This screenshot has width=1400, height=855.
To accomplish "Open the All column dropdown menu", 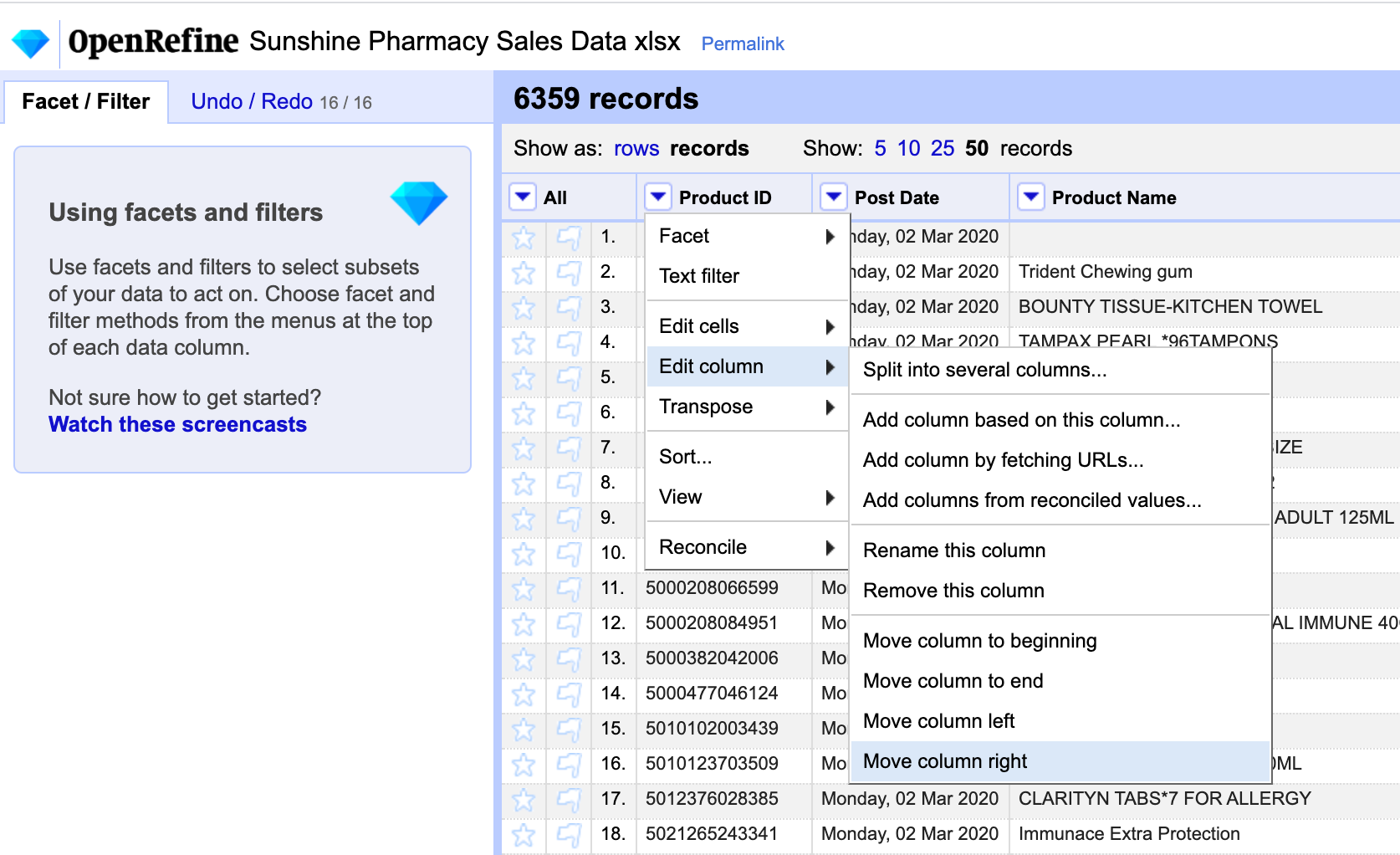I will 523,197.
